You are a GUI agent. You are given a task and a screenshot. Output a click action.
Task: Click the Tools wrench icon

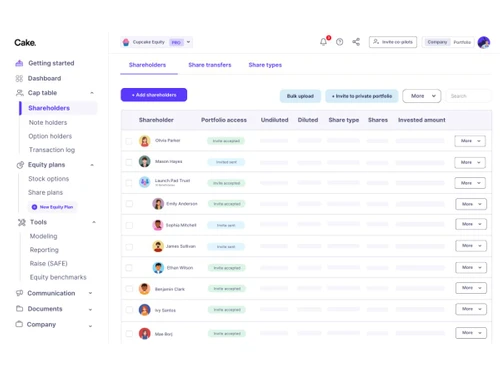(22, 222)
